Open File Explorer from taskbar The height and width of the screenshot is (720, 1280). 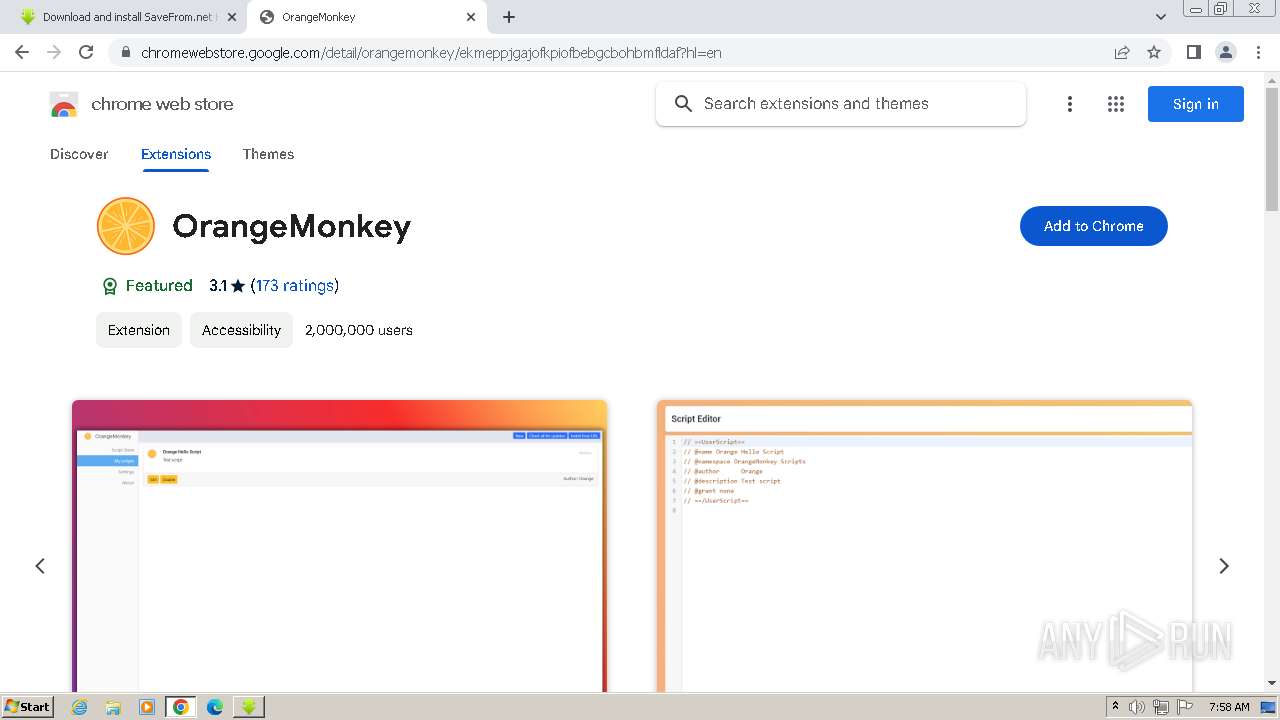[x=113, y=707]
